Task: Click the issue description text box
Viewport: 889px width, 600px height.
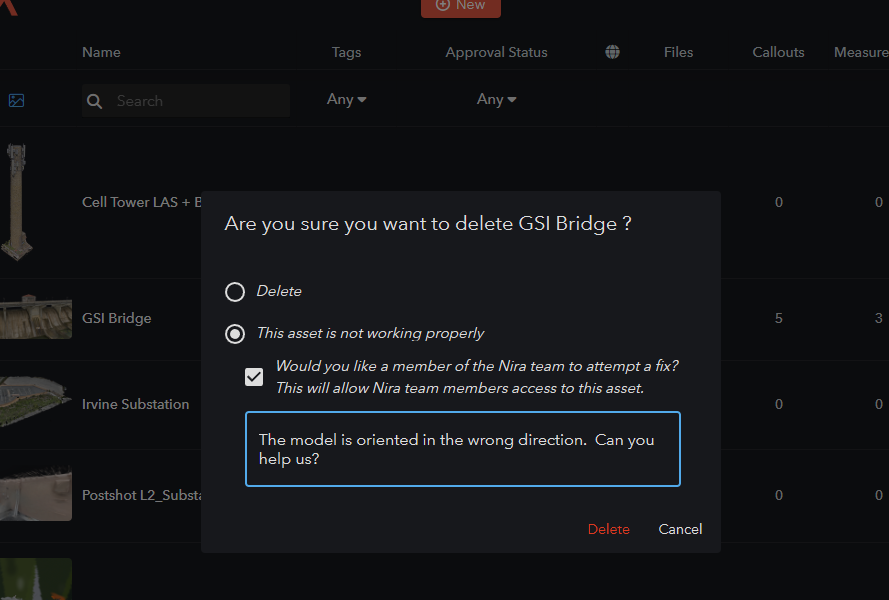Action: [463, 449]
